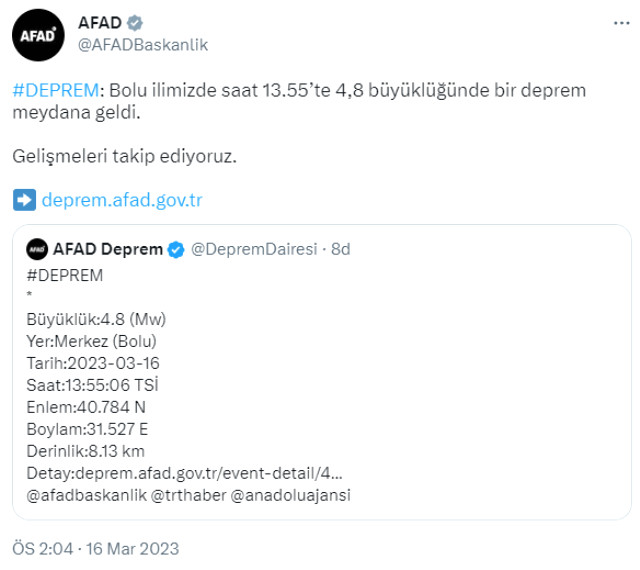Click the blue right-arrow emoji icon

[24, 200]
